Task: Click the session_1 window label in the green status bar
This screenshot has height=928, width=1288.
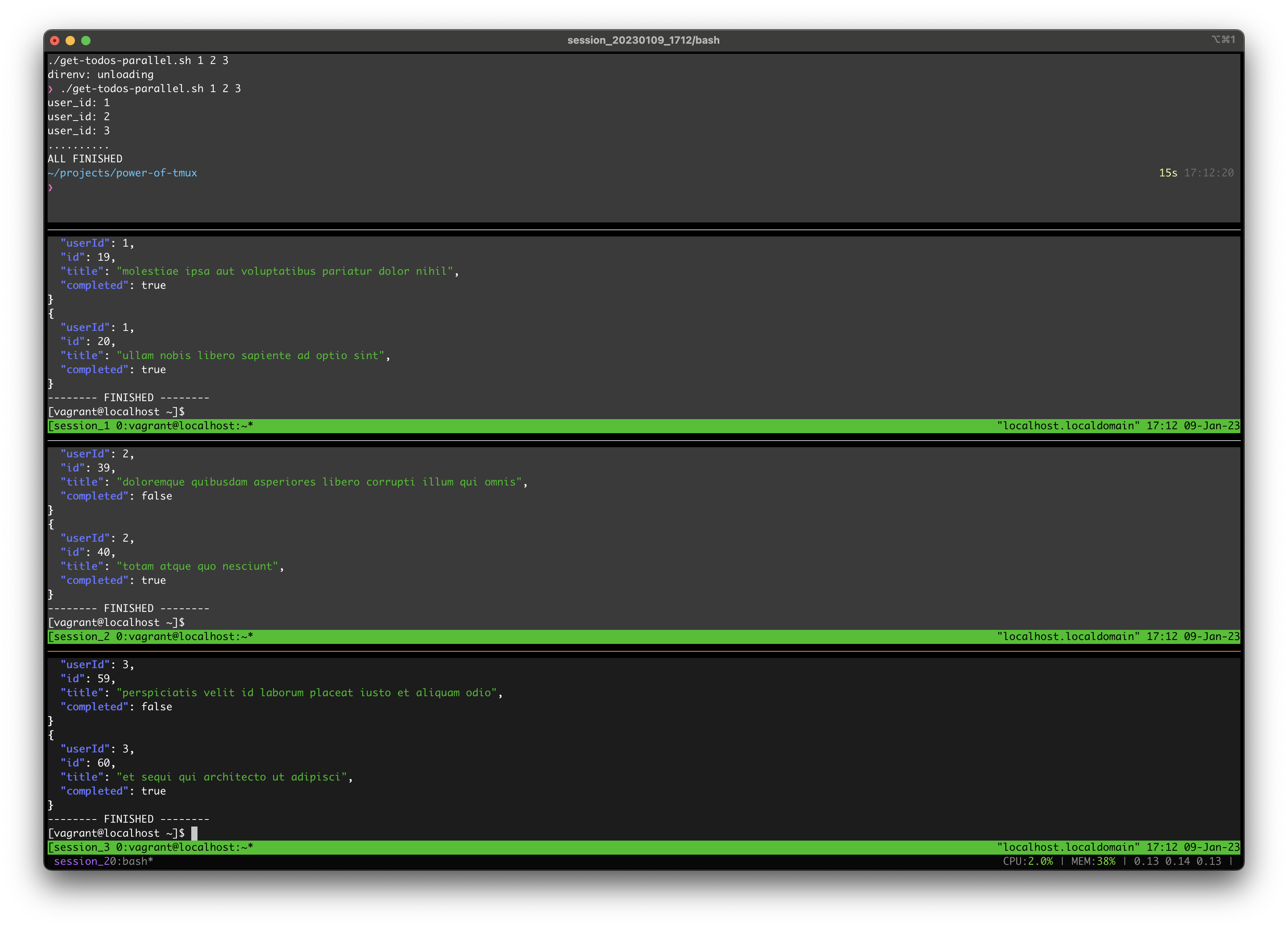Action: click(151, 426)
